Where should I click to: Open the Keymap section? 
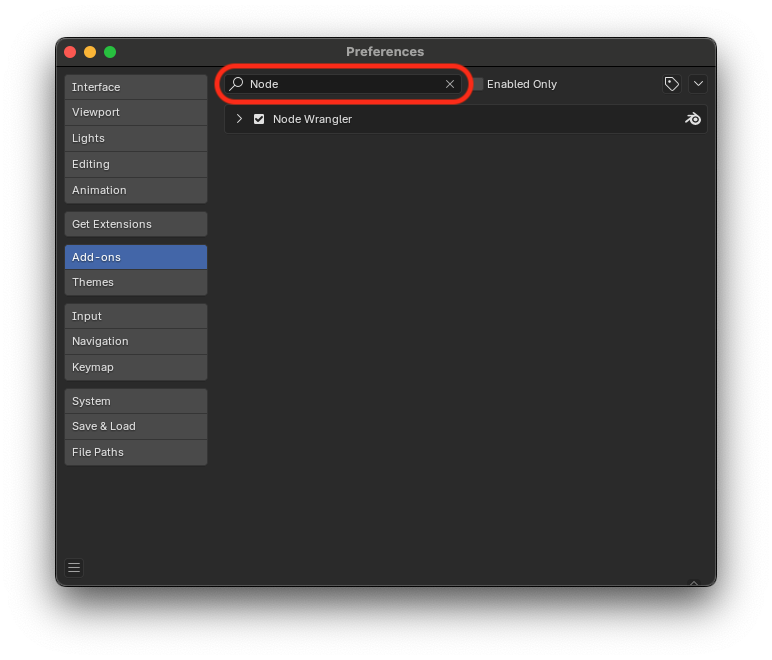point(136,368)
